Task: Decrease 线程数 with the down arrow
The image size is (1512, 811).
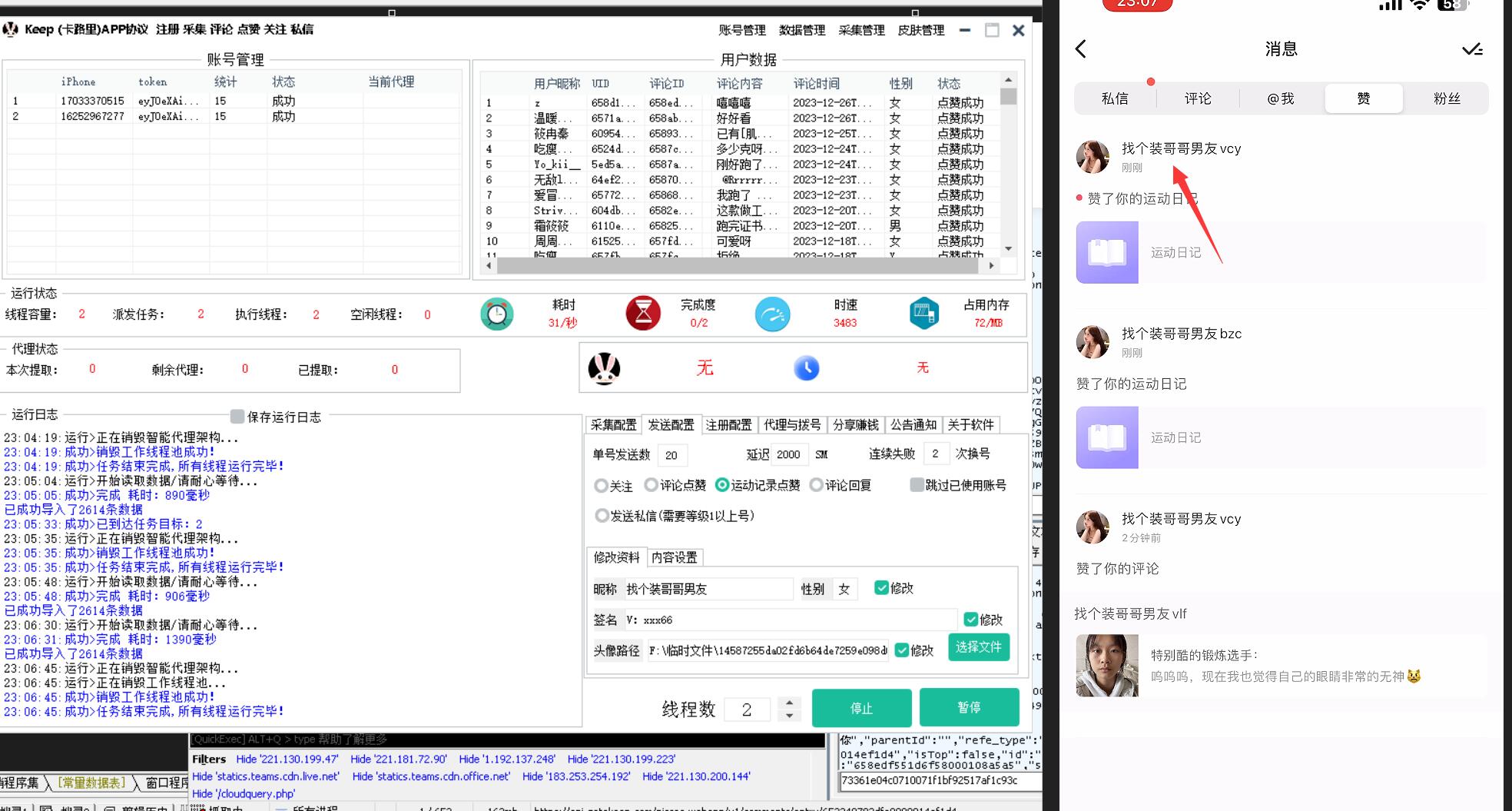Action: (x=789, y=716)
